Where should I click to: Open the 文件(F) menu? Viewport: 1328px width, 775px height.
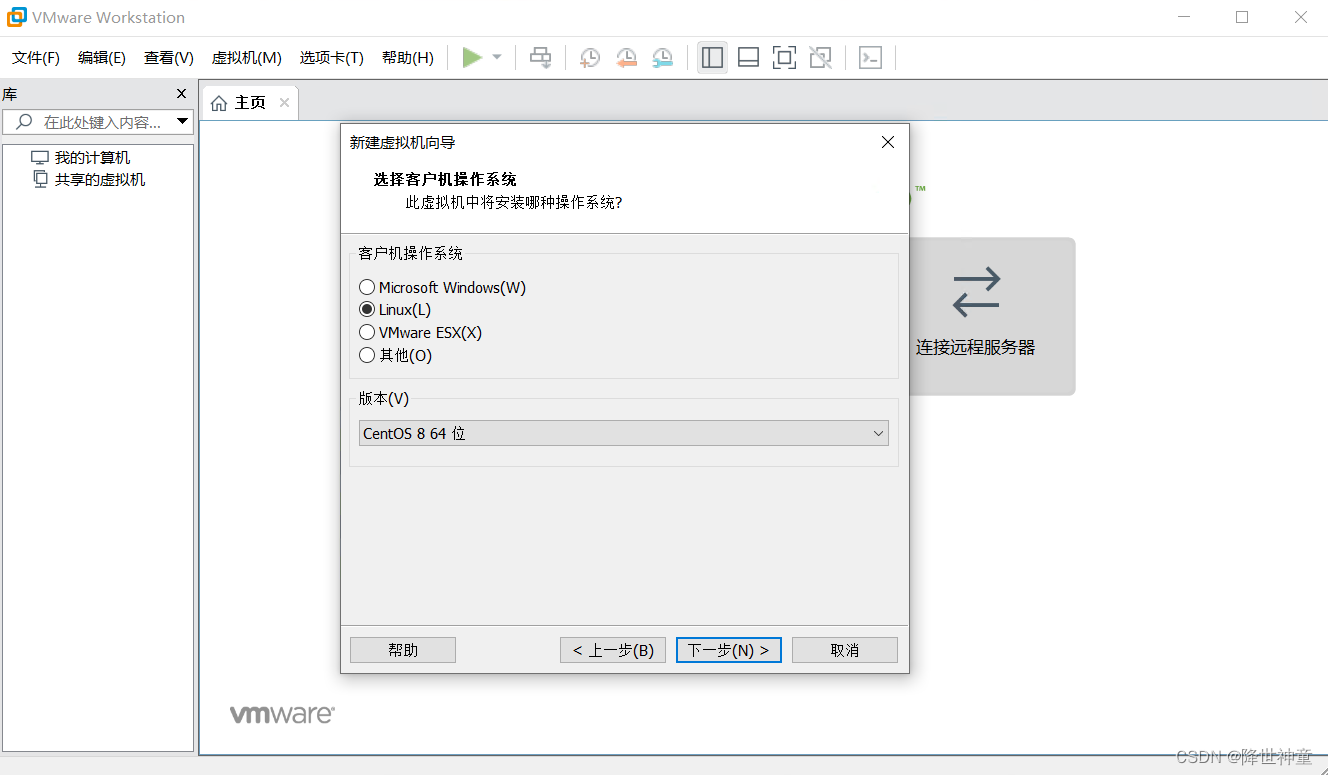pos(36,58)
